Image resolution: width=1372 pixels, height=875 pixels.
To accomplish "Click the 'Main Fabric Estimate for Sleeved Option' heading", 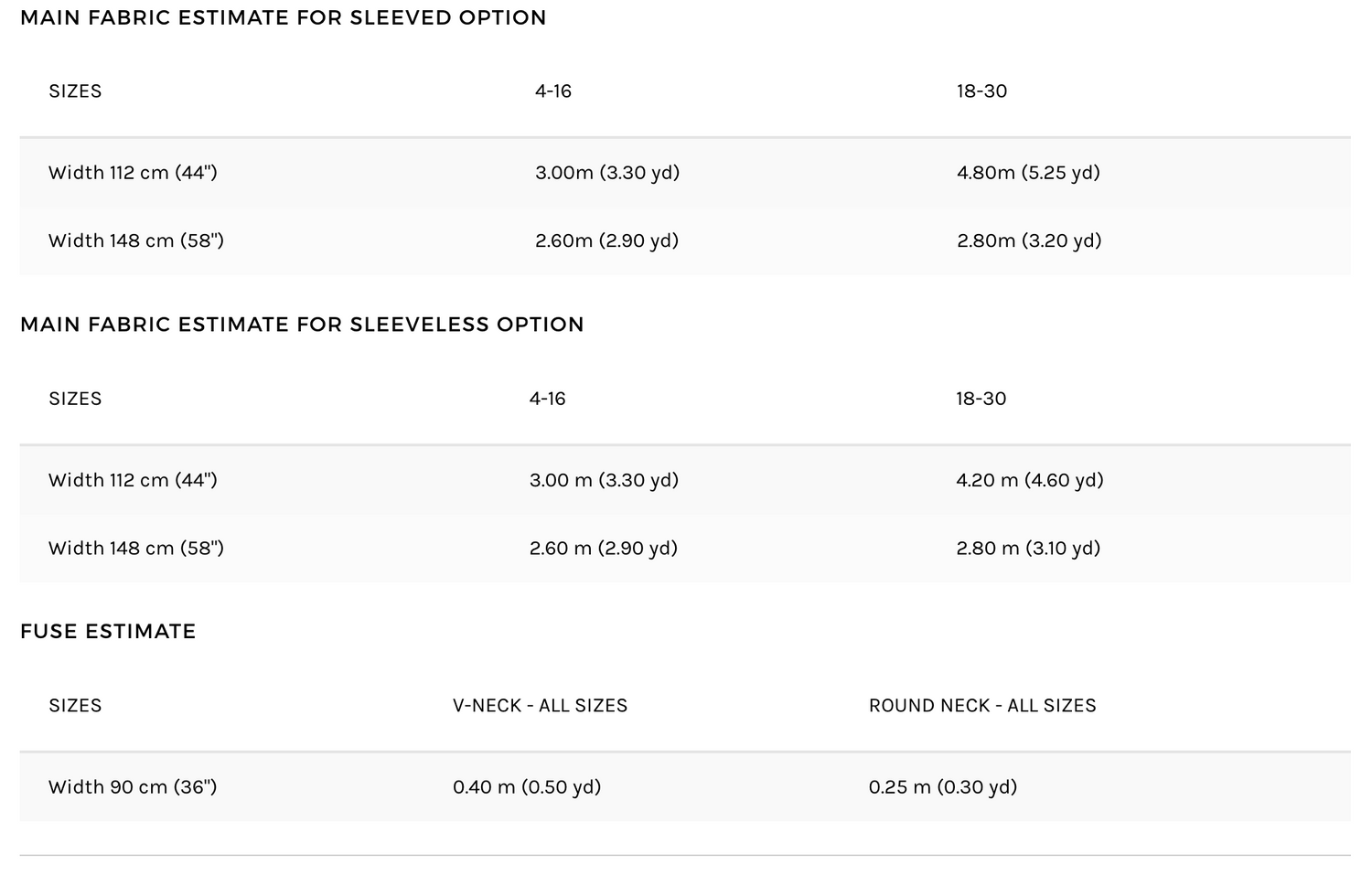I will [x=283, y=18].
